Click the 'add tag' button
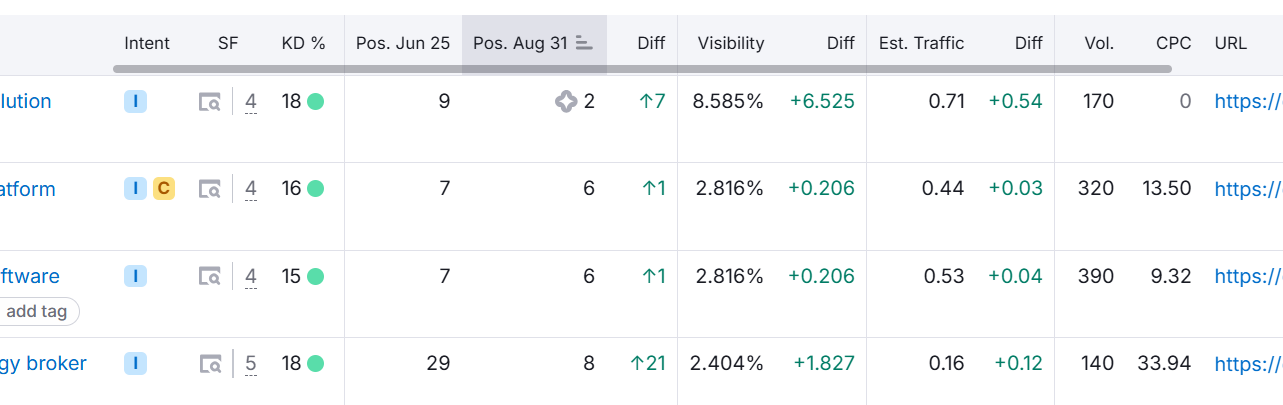The width and height of the screenshot is (1283, 405). (37, 311)
